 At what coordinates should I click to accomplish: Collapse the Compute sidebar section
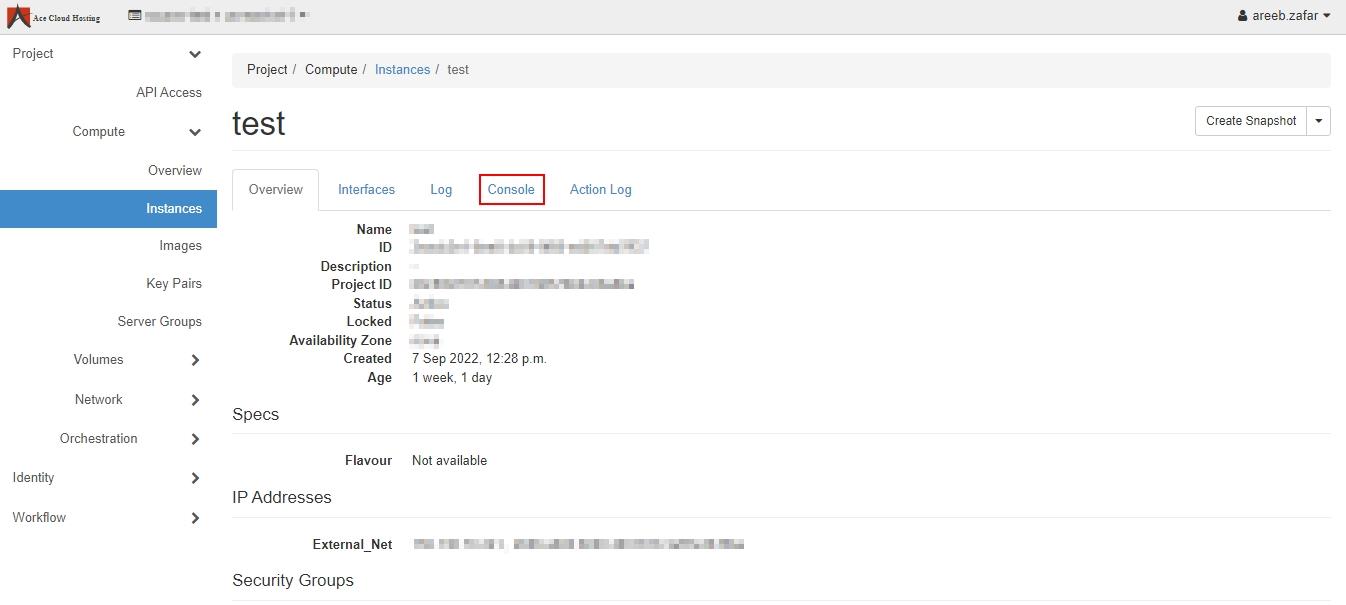195,132
